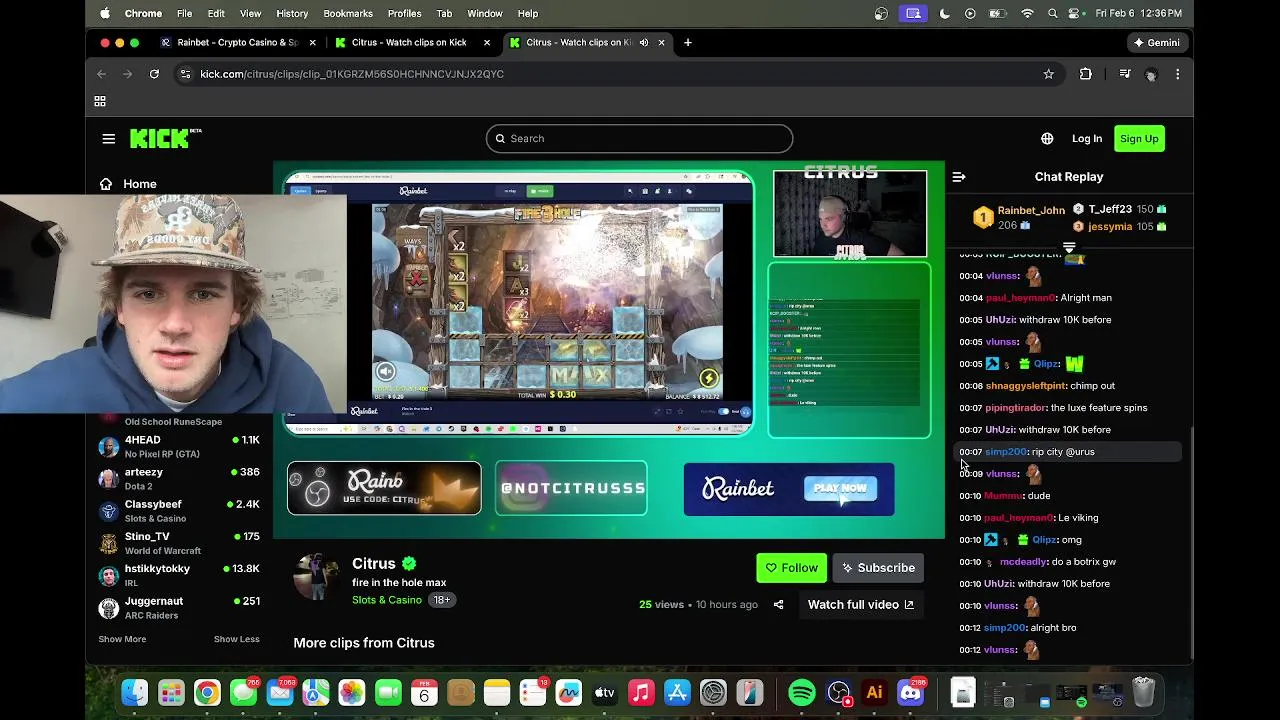1280x720 pixels.
Task: Reload the page
Action: 154,74
